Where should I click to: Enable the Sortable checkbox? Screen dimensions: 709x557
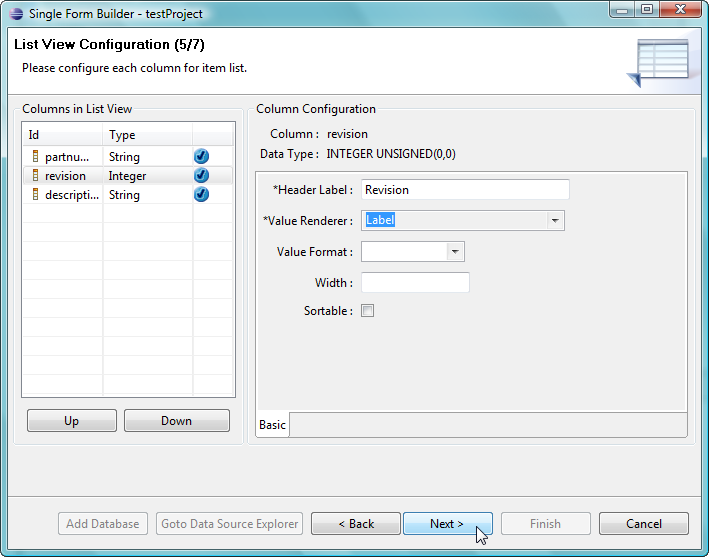[x=367, y=311]
